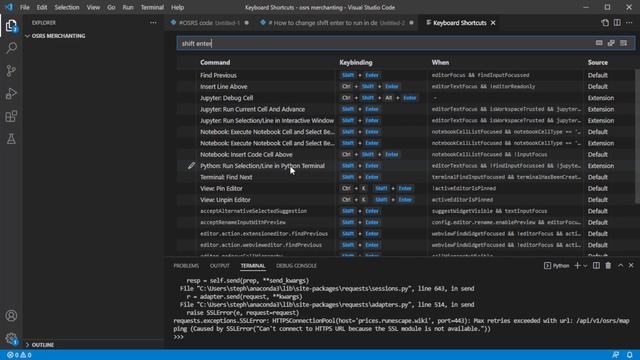The height and width of the screenshot is (360, 640).
Task: Click the Keybinding column header
Action: pyautogui.click(x=356, y=62)
